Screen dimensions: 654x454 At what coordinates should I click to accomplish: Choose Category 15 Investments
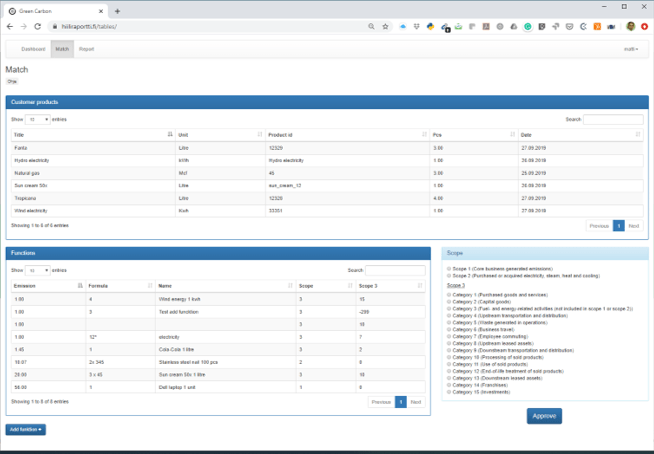[x=449, y=392]
